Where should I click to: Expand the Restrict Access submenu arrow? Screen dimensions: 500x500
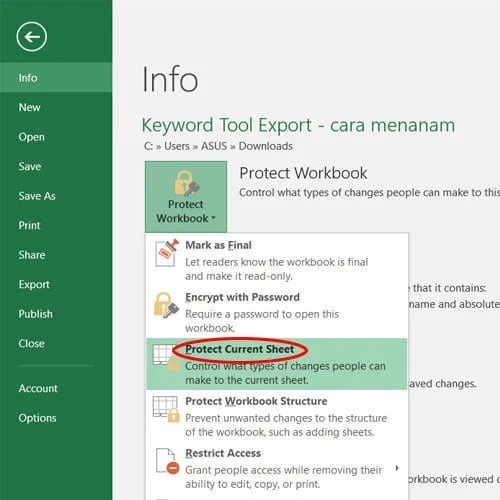(397, 468)
